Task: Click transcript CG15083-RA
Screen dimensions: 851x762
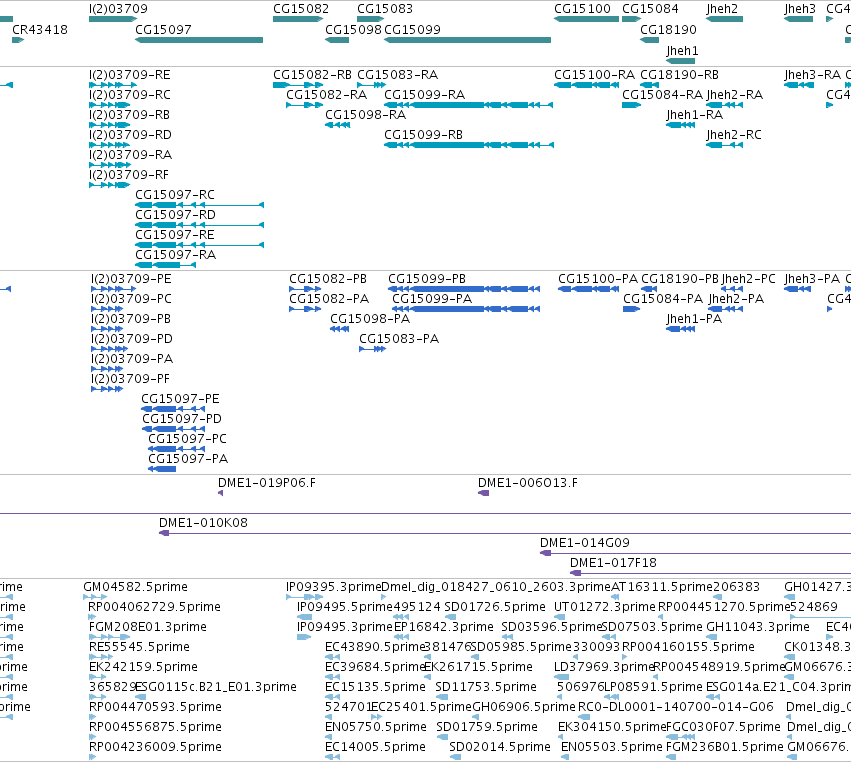Action: (372, 85)
